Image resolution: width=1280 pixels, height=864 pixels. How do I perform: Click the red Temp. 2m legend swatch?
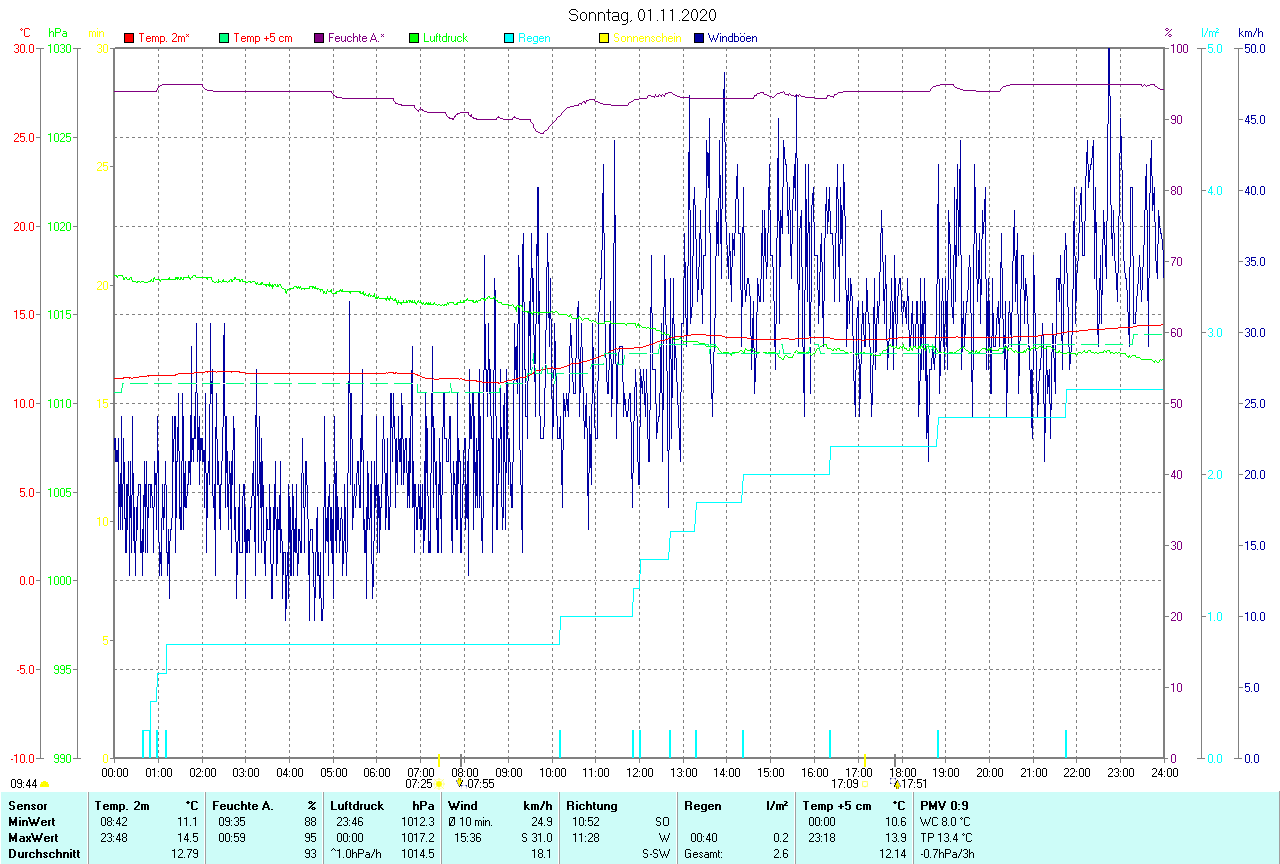pyautogui.click(x=128, y=38)
